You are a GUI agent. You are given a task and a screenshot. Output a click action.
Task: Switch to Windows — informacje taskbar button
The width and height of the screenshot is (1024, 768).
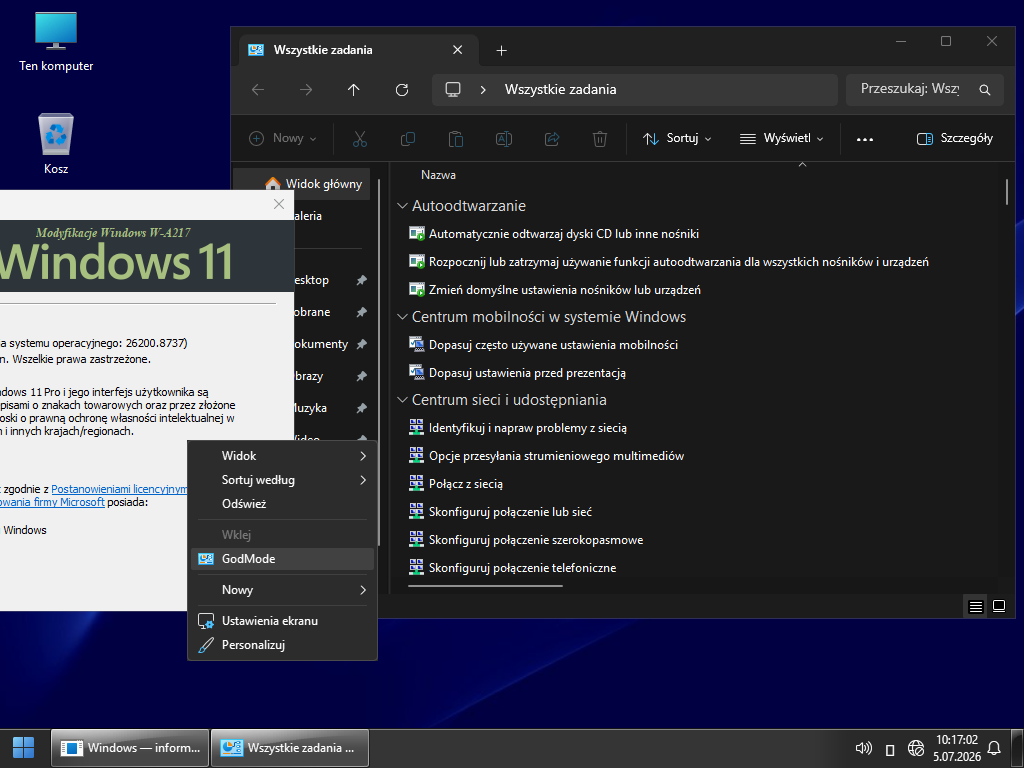[130, 748]
